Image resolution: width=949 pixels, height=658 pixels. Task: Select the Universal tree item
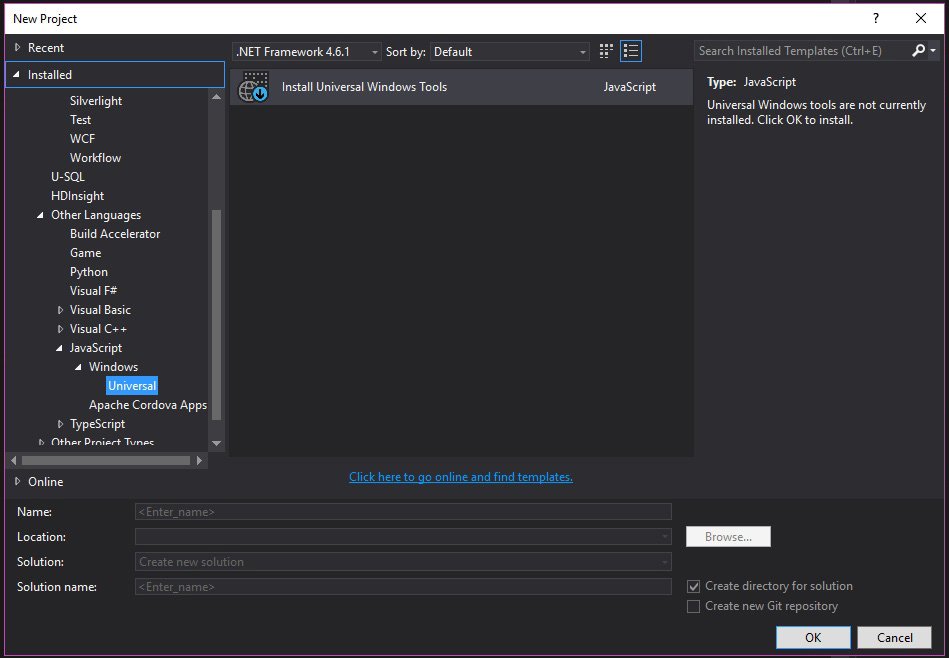(132, 386)
